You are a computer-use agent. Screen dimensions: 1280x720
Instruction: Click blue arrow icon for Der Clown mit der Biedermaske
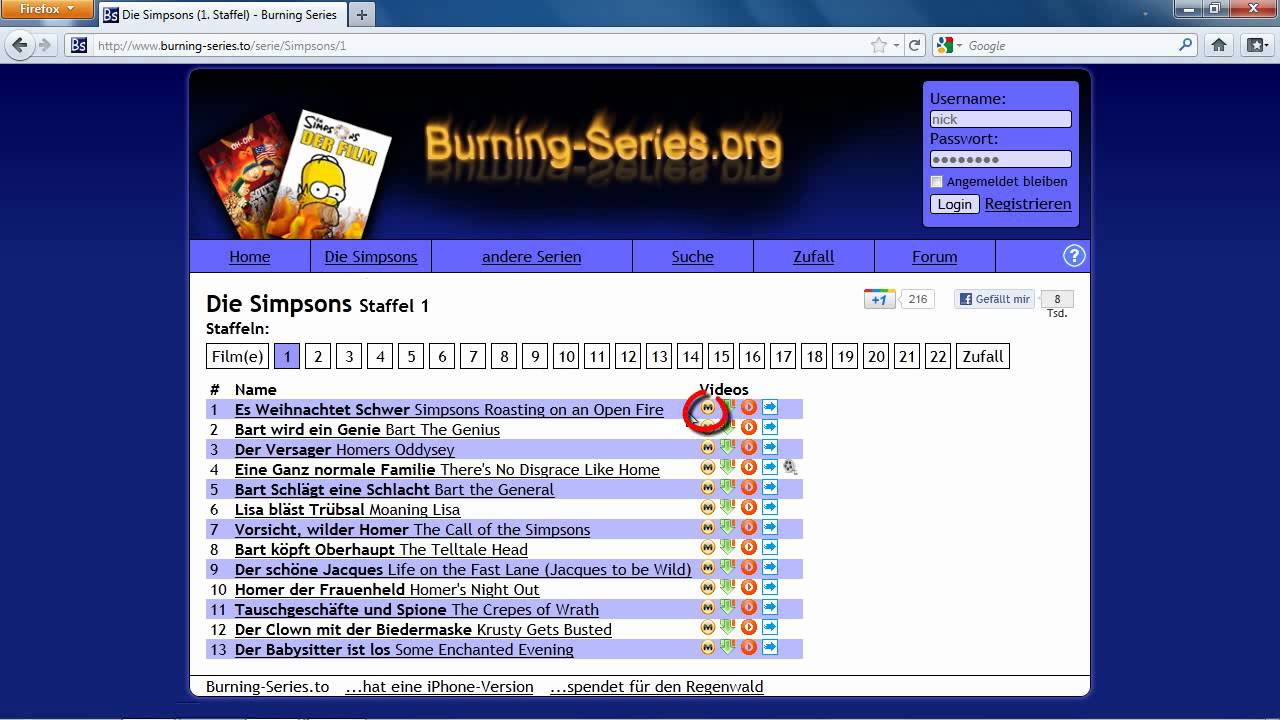[770, 628]
